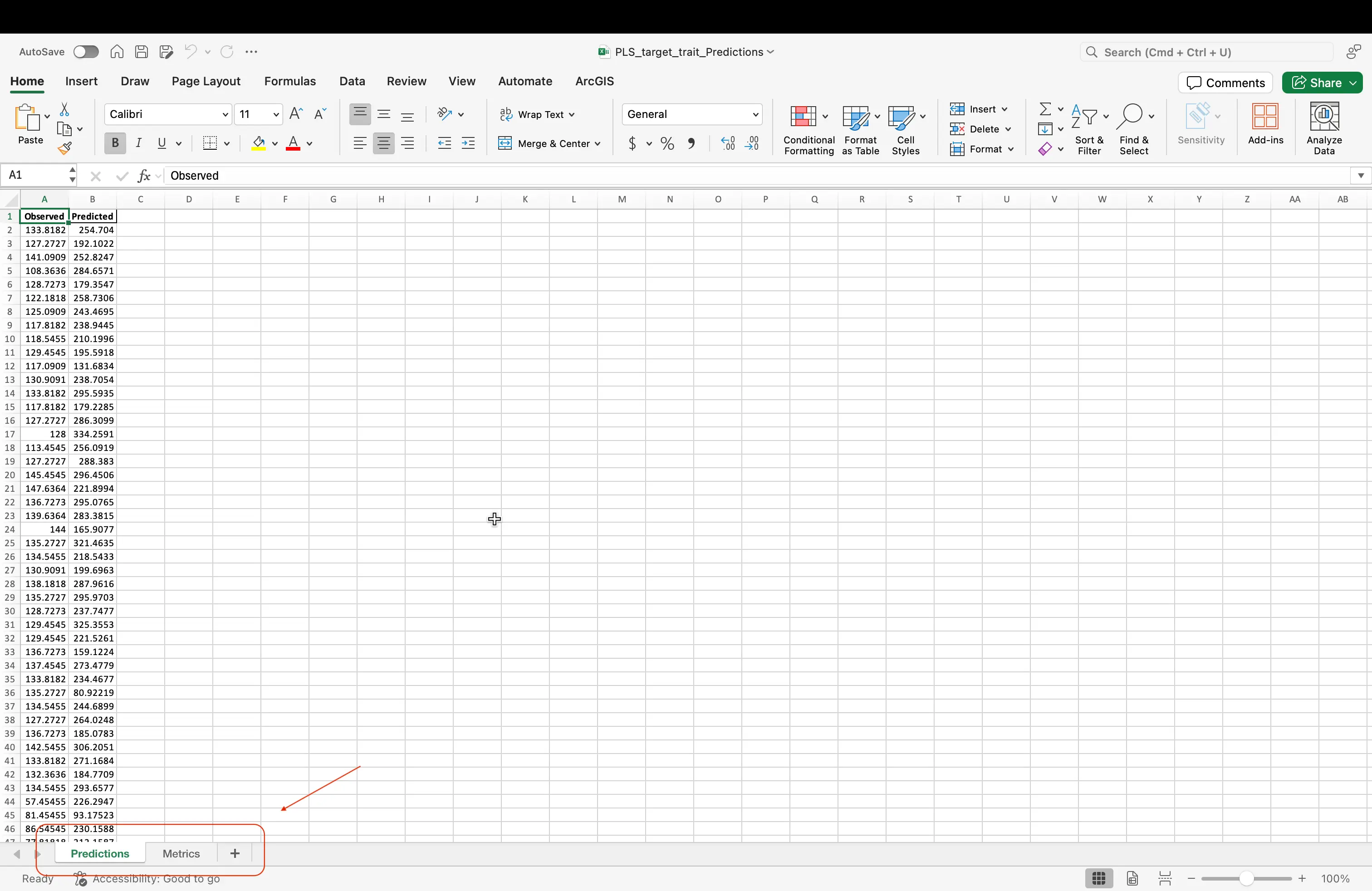Click the Undo arrow
The height and width of the screenshot is (891, 1372).
pyautogui.click(x=191, y=52)
